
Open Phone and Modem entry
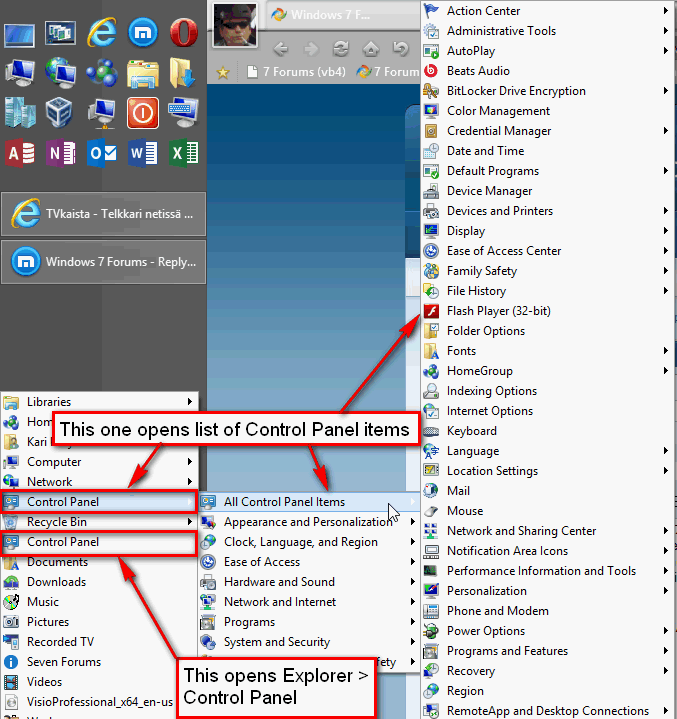548,611
